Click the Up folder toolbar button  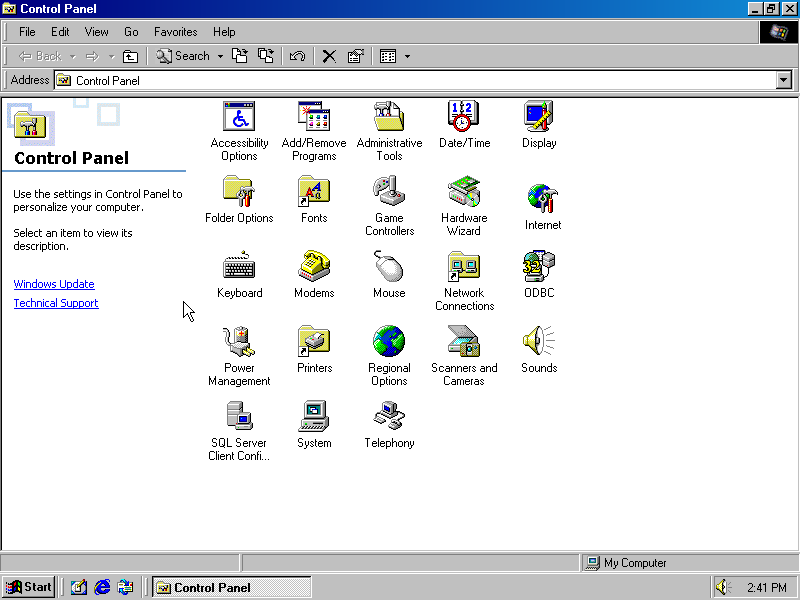[130, 56]
